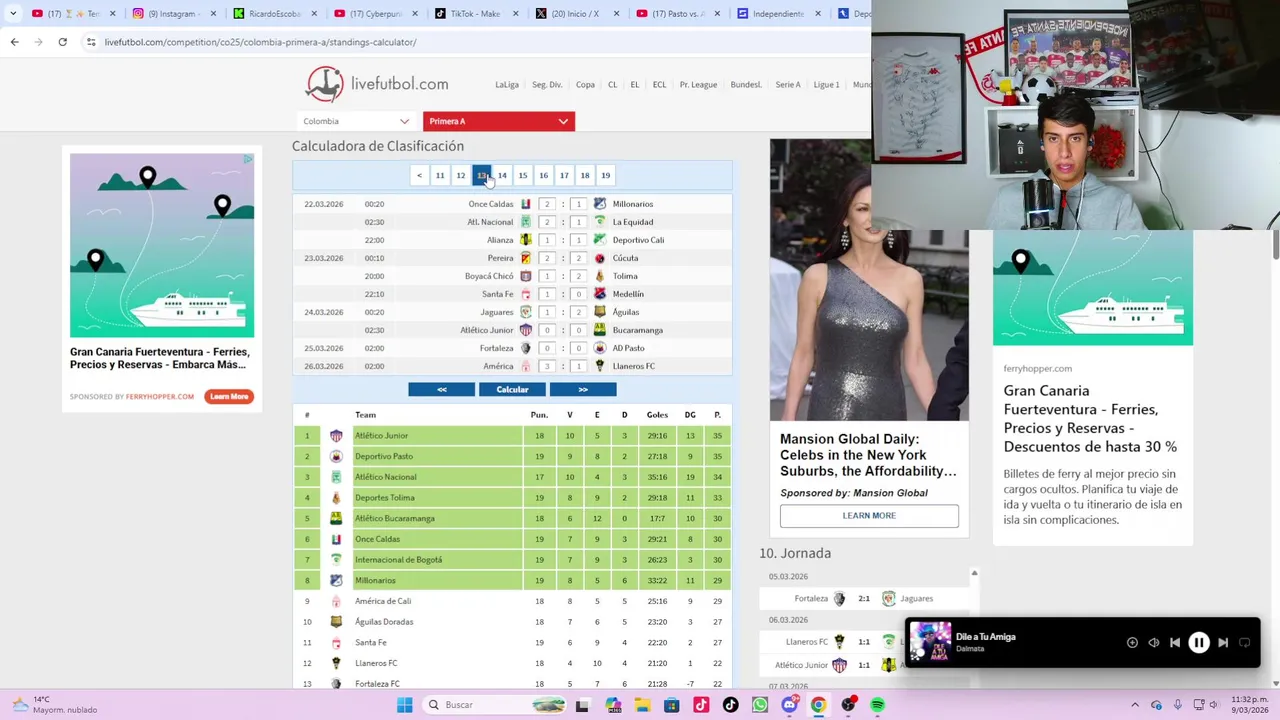Open Ligue 1 in the top menu
Viewport: 1280px width, 720px height.
pyautogui.click(x=826, y=85)
